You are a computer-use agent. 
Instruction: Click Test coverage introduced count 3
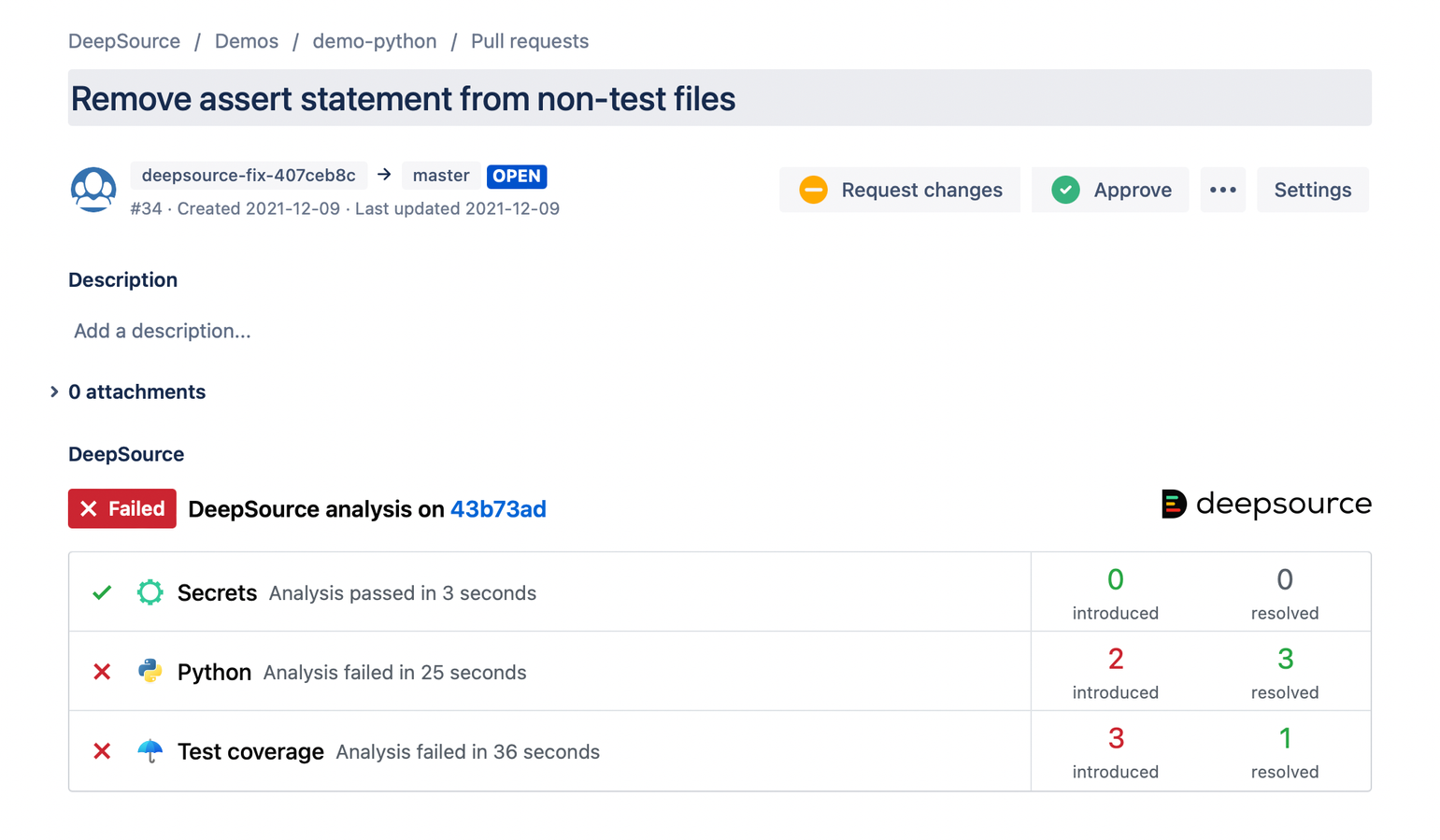1116,738
